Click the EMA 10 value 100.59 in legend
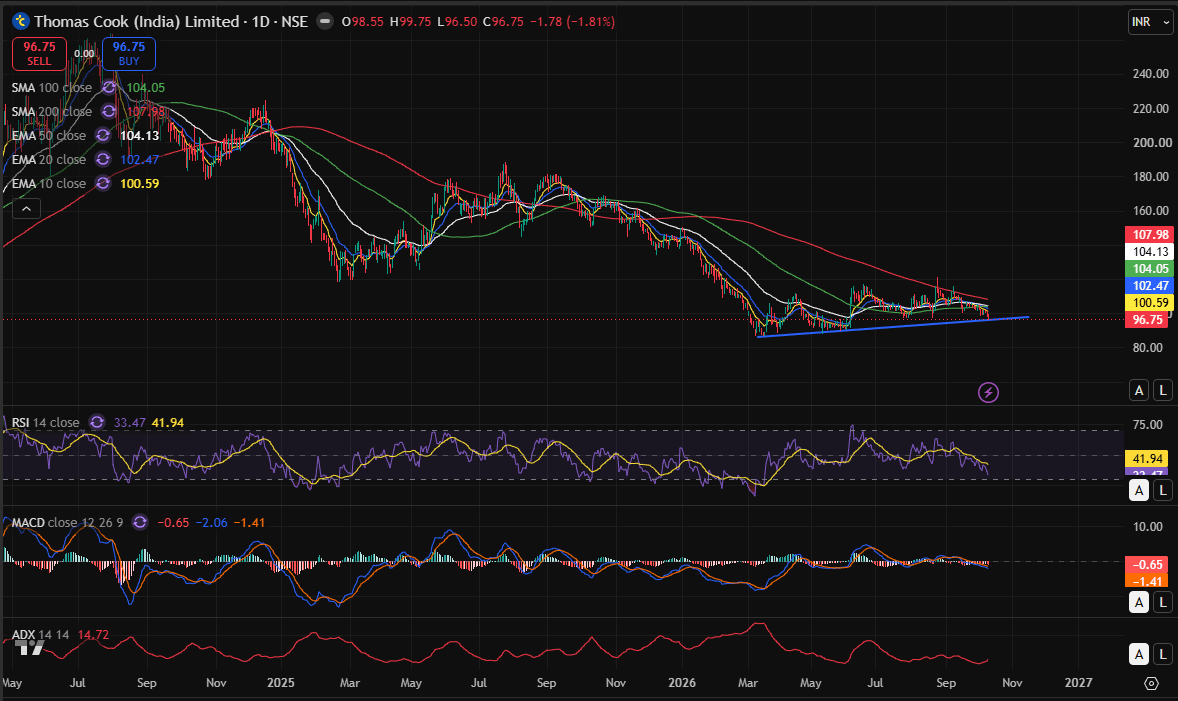 pos(140,183)
